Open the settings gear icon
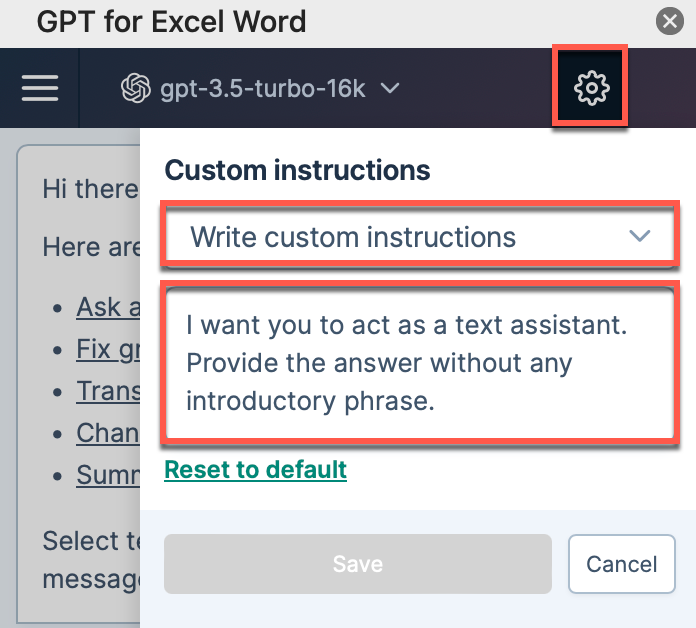Viewport: 696px width, 628px height. tap(591, 88)
